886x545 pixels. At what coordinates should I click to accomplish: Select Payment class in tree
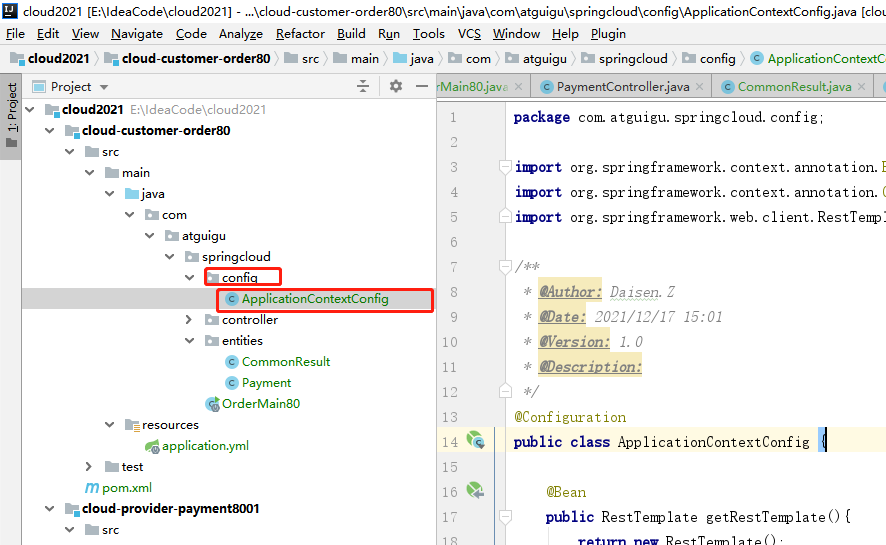(x=266, y=383)
